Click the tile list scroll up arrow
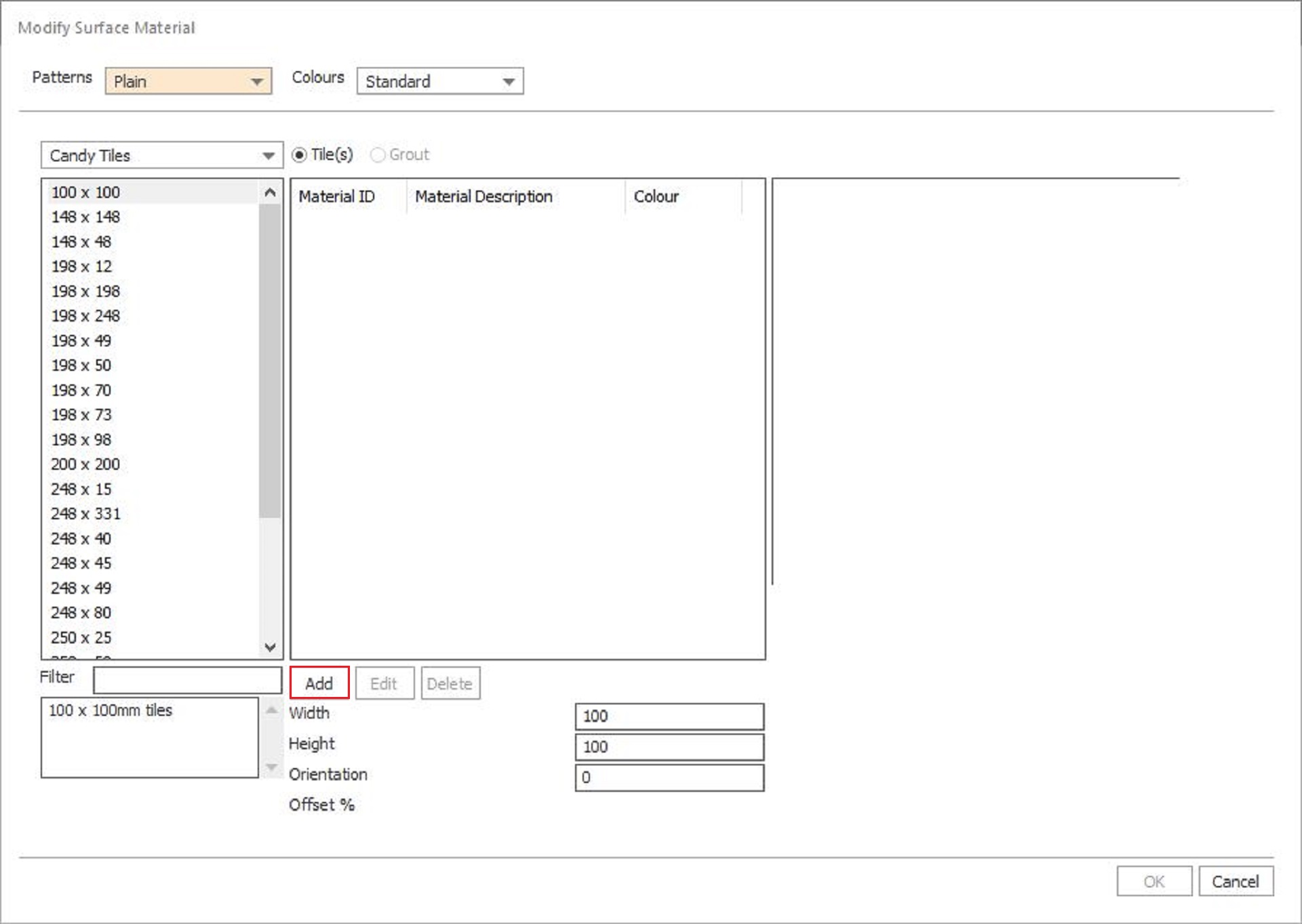Image resolution: width=1302 pixels, height=924 pixels. coord(270,193)
